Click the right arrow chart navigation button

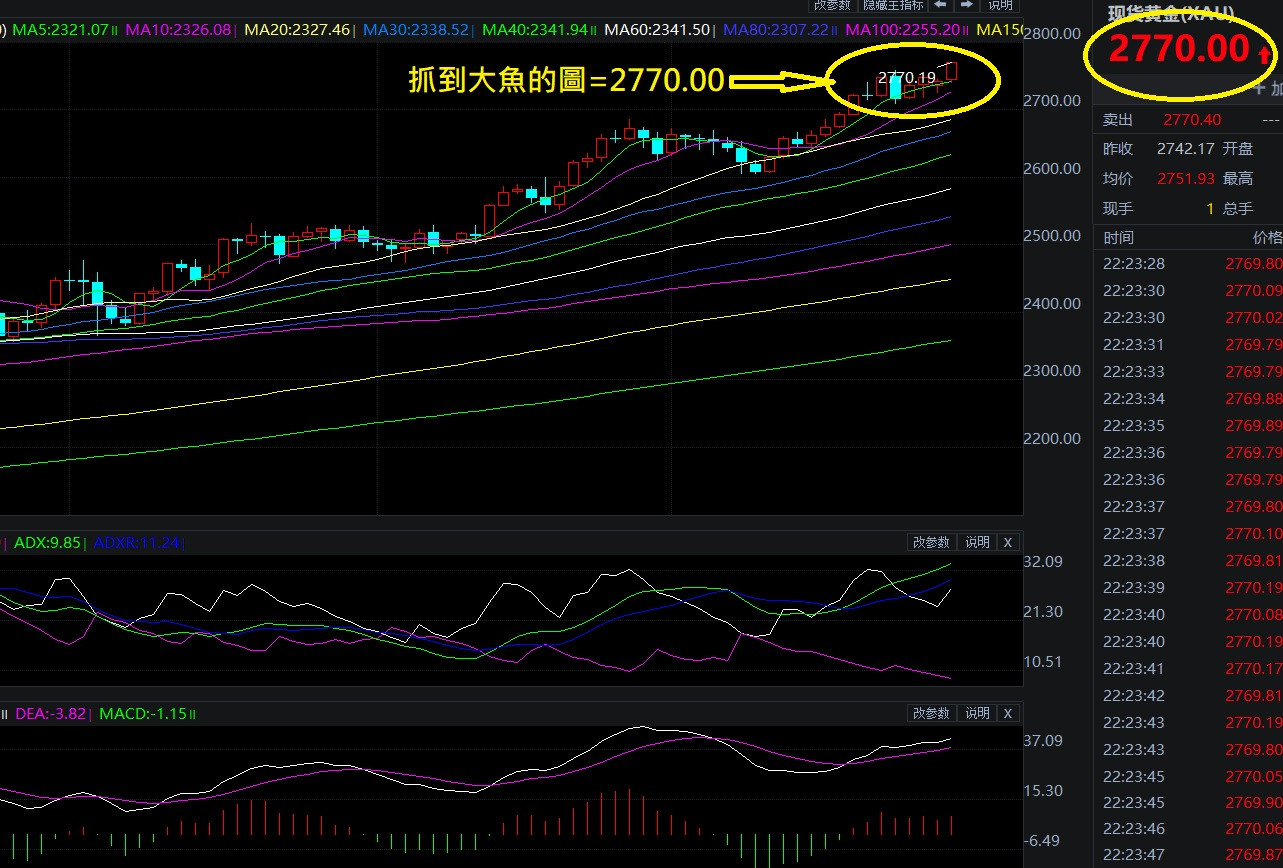(966, 5)
